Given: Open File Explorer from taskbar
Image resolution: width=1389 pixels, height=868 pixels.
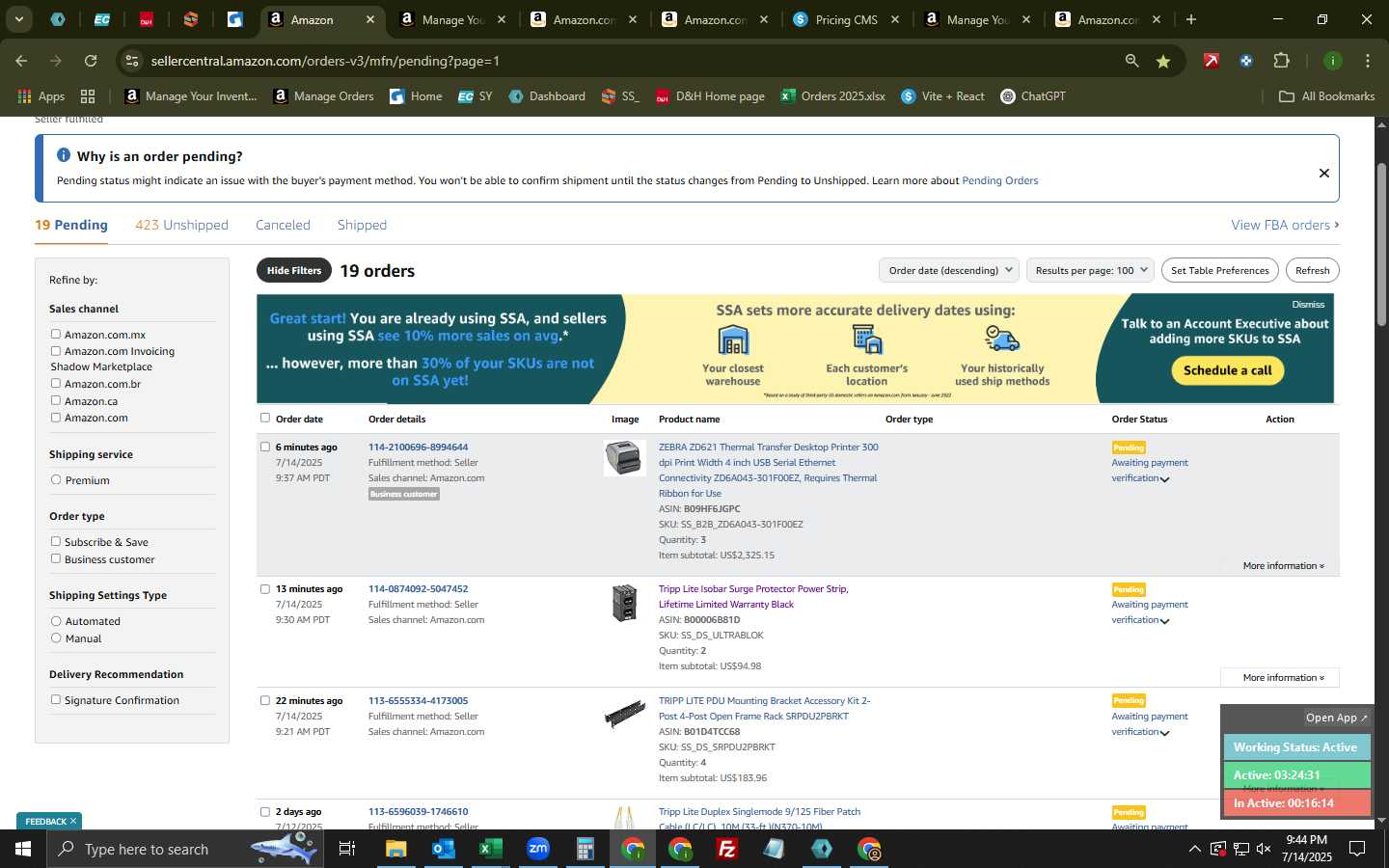Looking at the screenshot, I should pyautogui.click(x=396, y=849).
